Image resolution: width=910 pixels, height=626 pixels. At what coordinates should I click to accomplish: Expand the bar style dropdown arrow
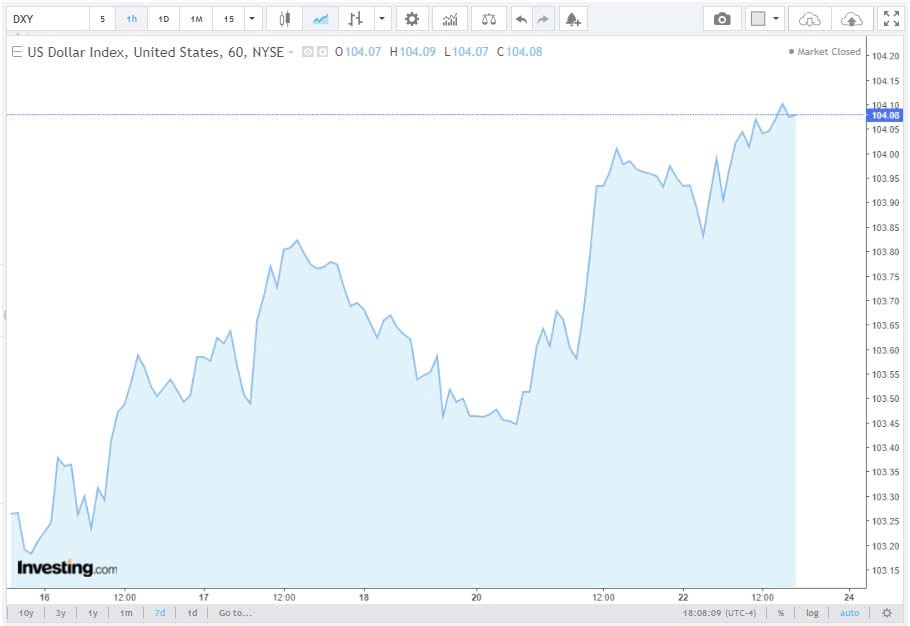click(381, 19)
